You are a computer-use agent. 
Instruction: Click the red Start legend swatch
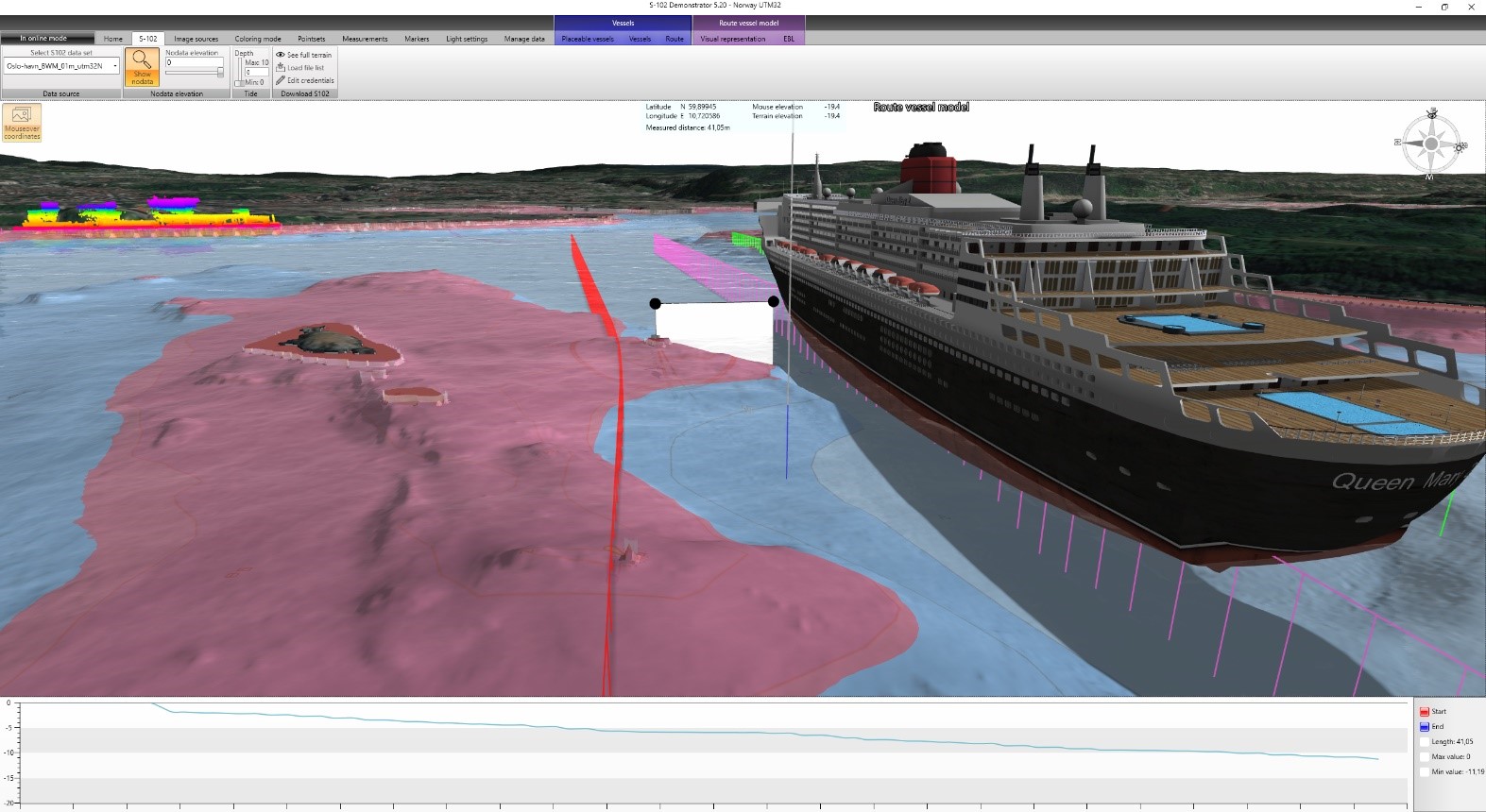pos(1425,712)
